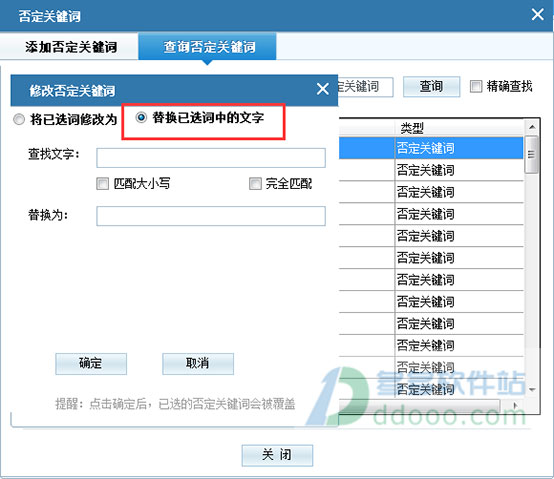The height and width of the screenshot is (479, 554).
Task: Select 将已选词修改为 radio button
Action: tap(19, 119)
